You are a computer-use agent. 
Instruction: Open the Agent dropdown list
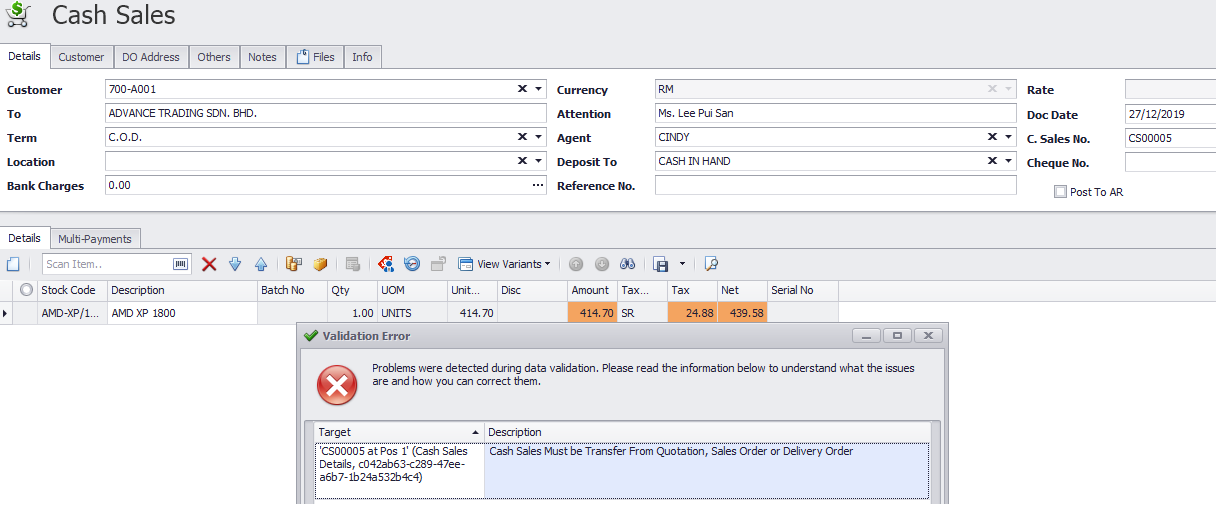tap(1009, 137)
